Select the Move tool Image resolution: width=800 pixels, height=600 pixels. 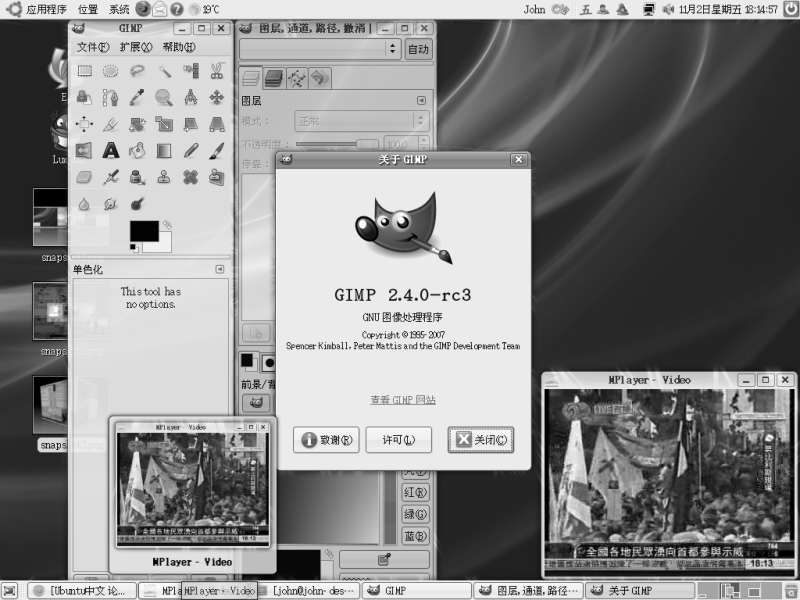tap(217, 97)
